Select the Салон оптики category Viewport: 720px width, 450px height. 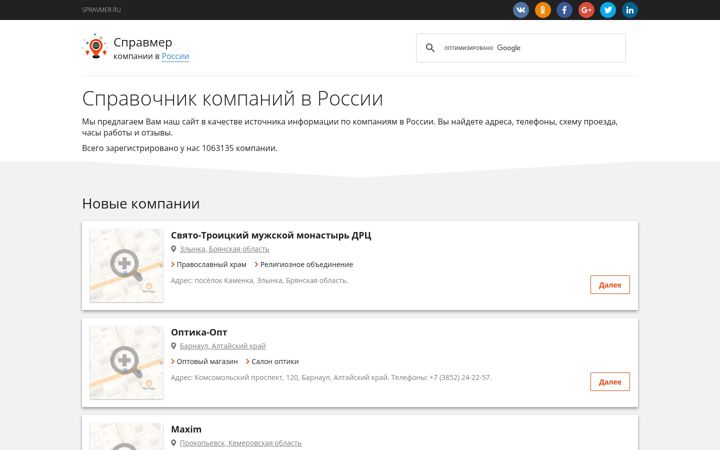pos(275,361)
